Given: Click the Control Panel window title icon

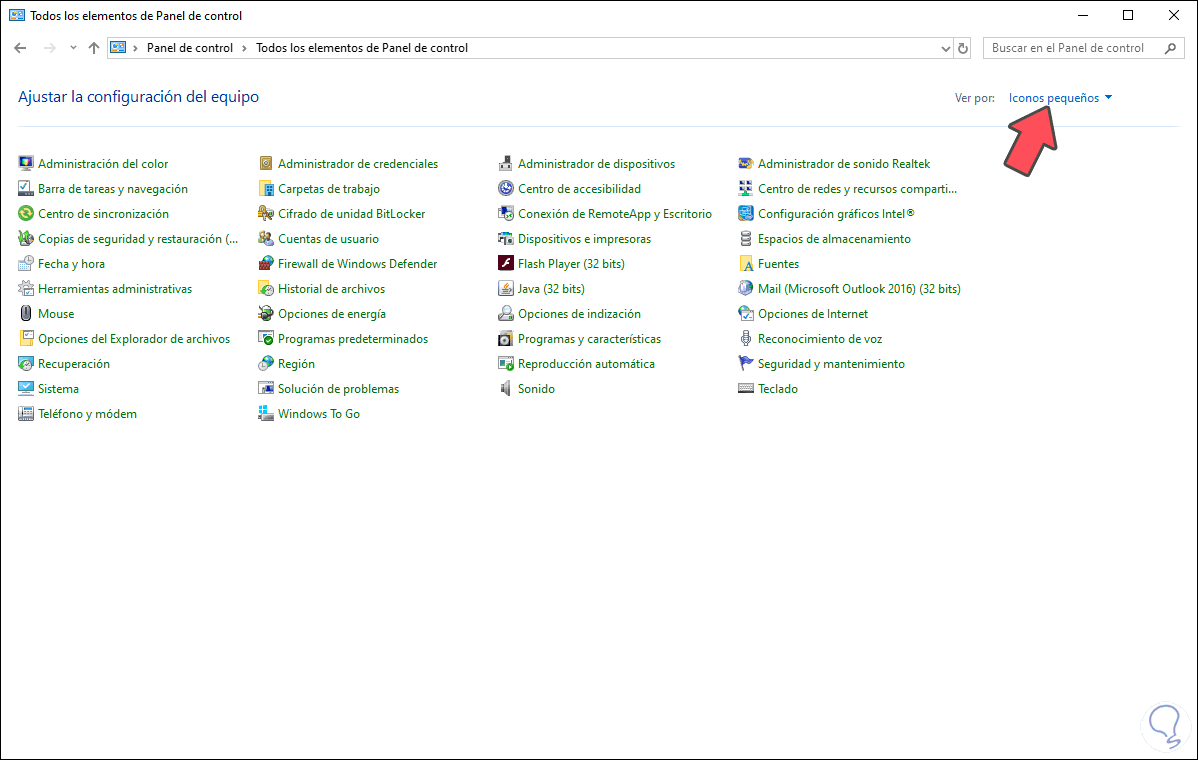Looking at the screenshot, I should pos(17,15).
